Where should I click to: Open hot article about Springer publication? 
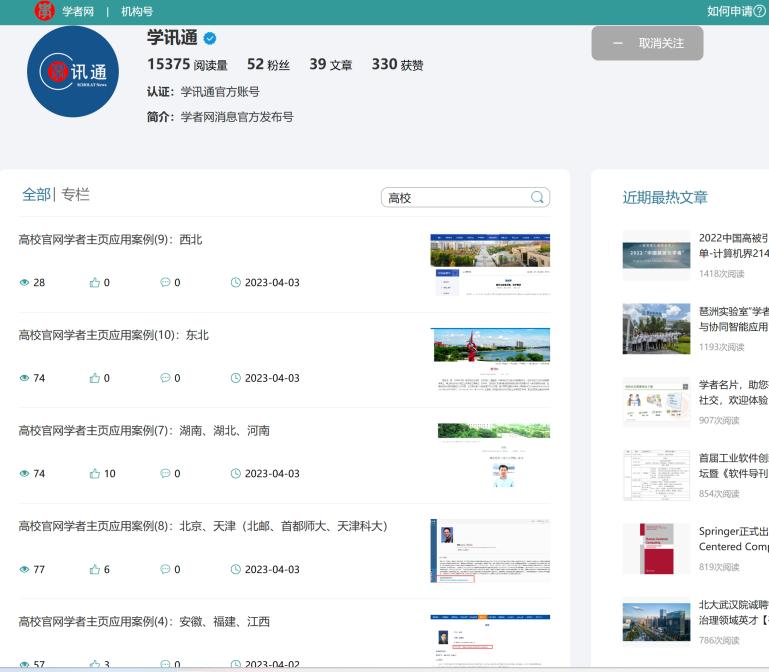click(733, 539)
